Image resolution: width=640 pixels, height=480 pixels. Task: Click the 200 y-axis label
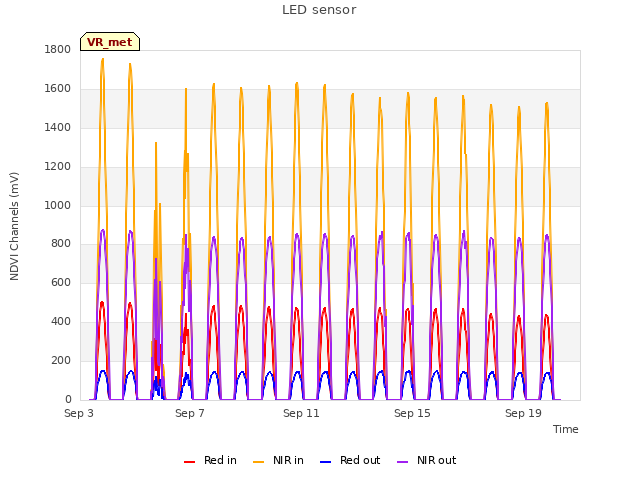pos(61,360)
